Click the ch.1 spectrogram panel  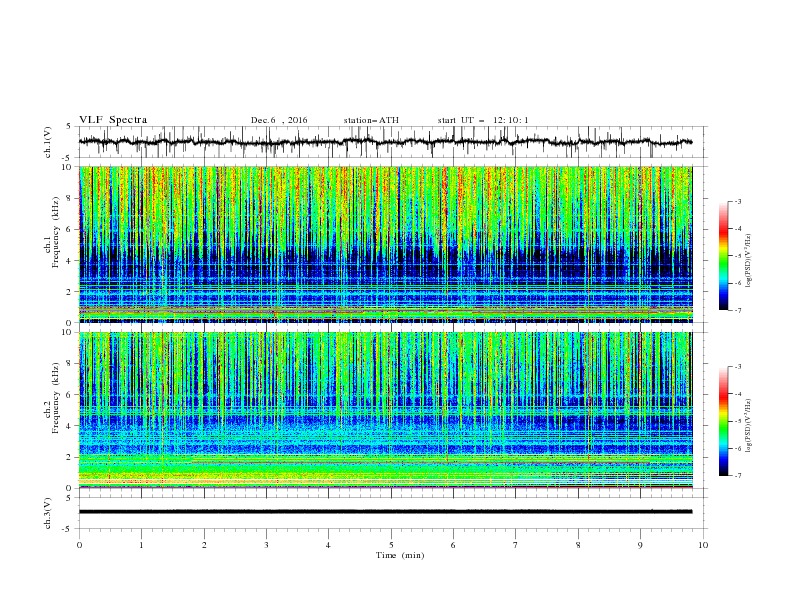pos(386,244)
